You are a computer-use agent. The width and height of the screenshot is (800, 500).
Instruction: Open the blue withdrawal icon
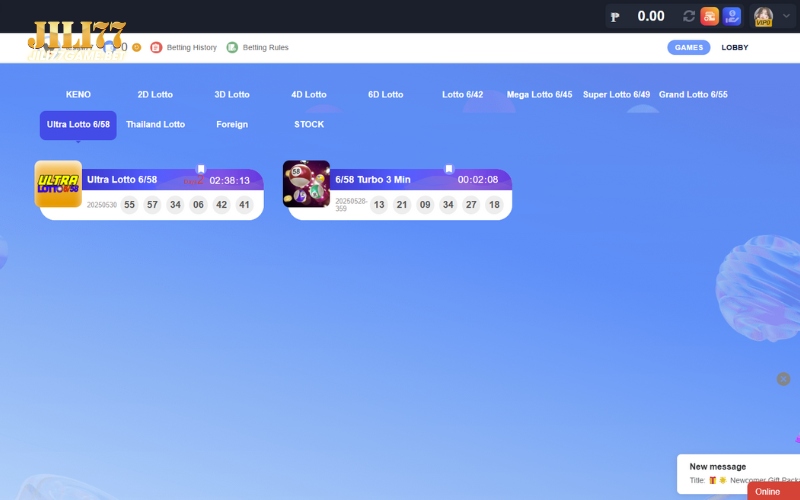pos(732,16)
